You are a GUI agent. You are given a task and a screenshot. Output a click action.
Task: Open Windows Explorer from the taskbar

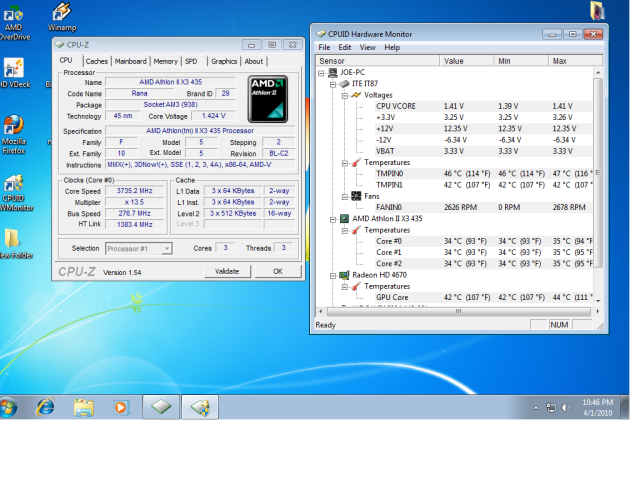[83, 407]
